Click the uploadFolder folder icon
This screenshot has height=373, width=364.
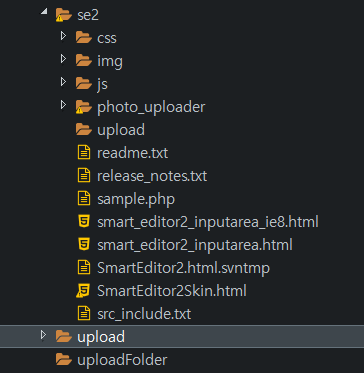[x=64, y=360]
